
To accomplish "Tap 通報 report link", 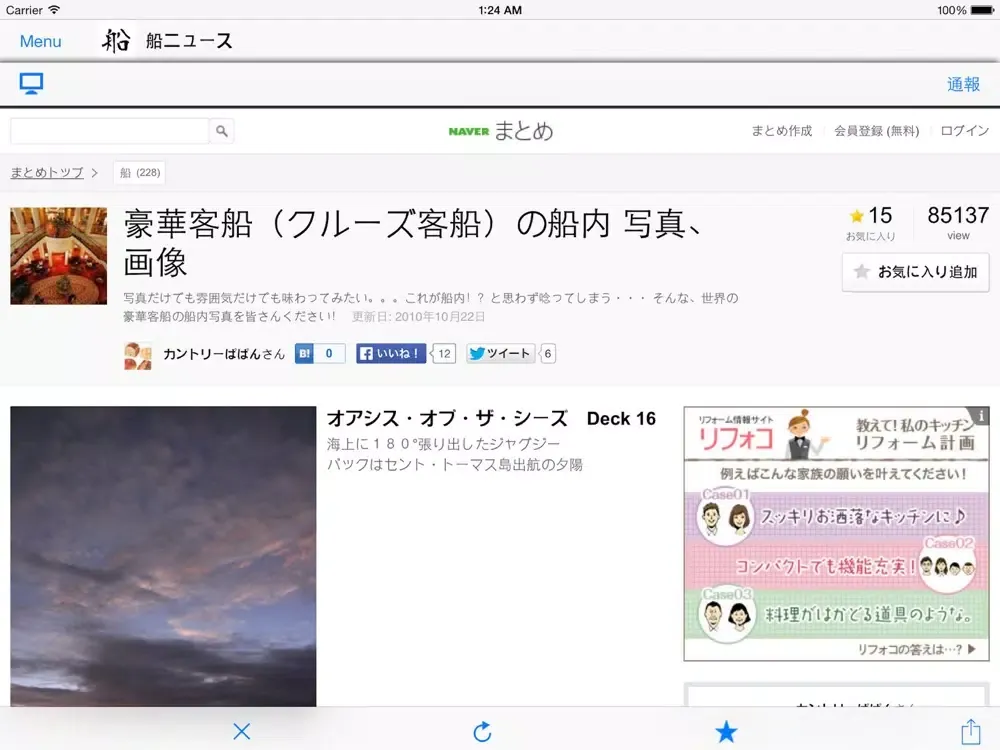I will pos(963,84).
